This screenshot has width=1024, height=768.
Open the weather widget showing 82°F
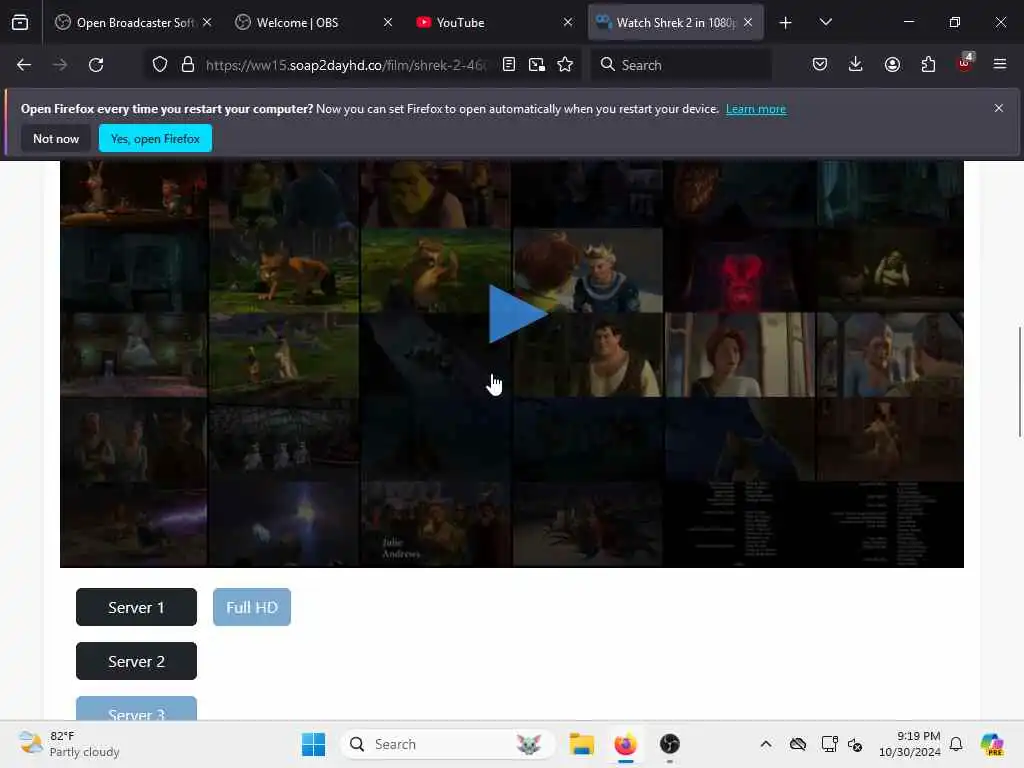click(69, 744)
